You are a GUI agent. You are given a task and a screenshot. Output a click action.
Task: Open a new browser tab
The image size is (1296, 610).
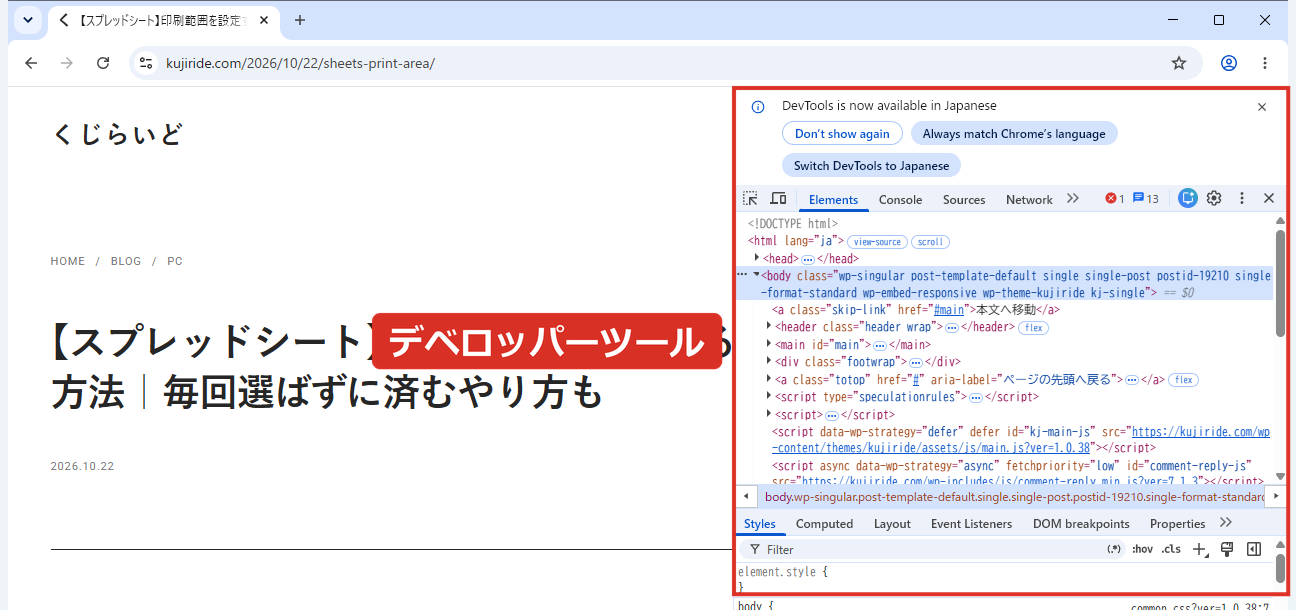(x=300, y=20)
